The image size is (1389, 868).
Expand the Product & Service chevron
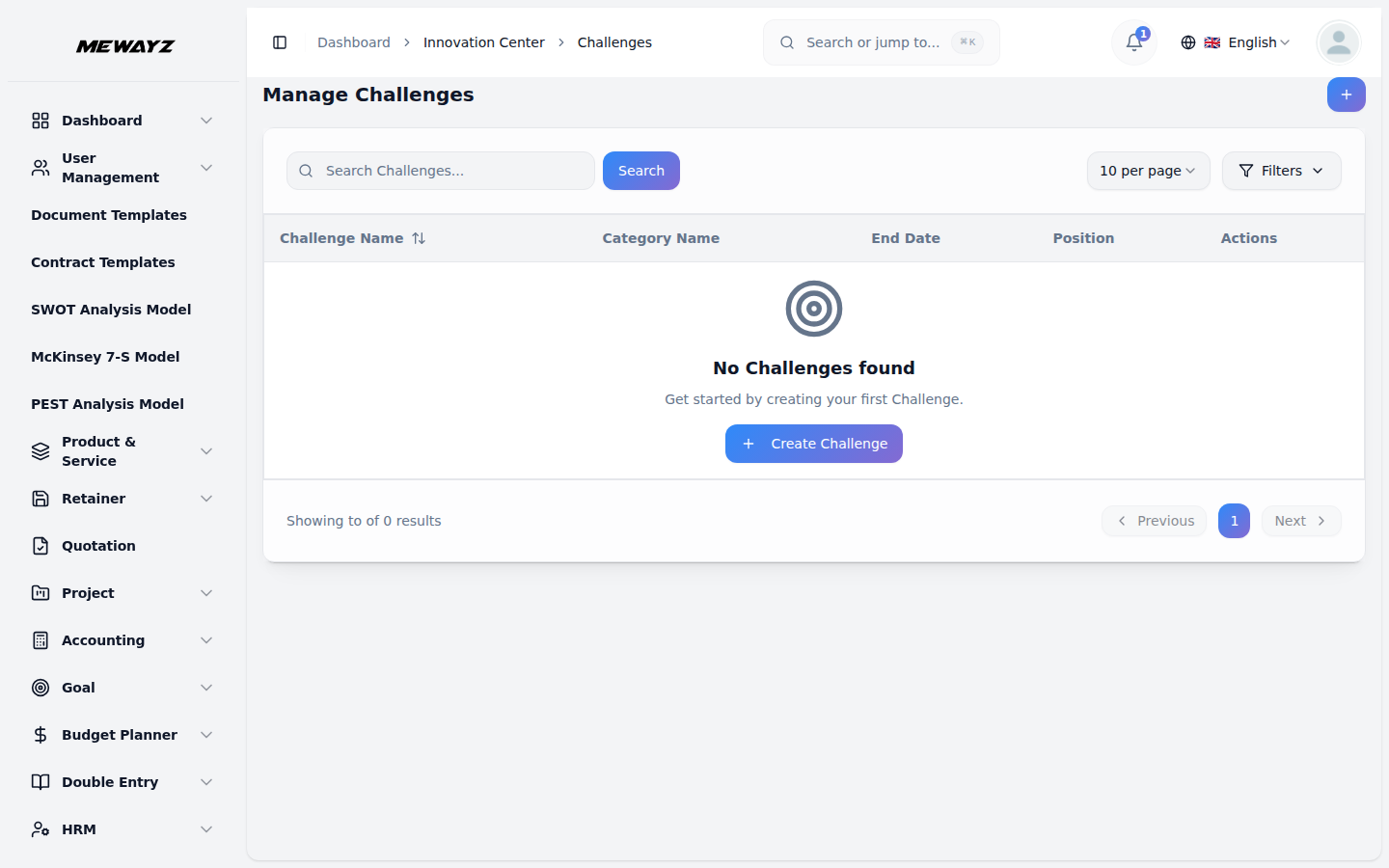(x=206, y=451)
